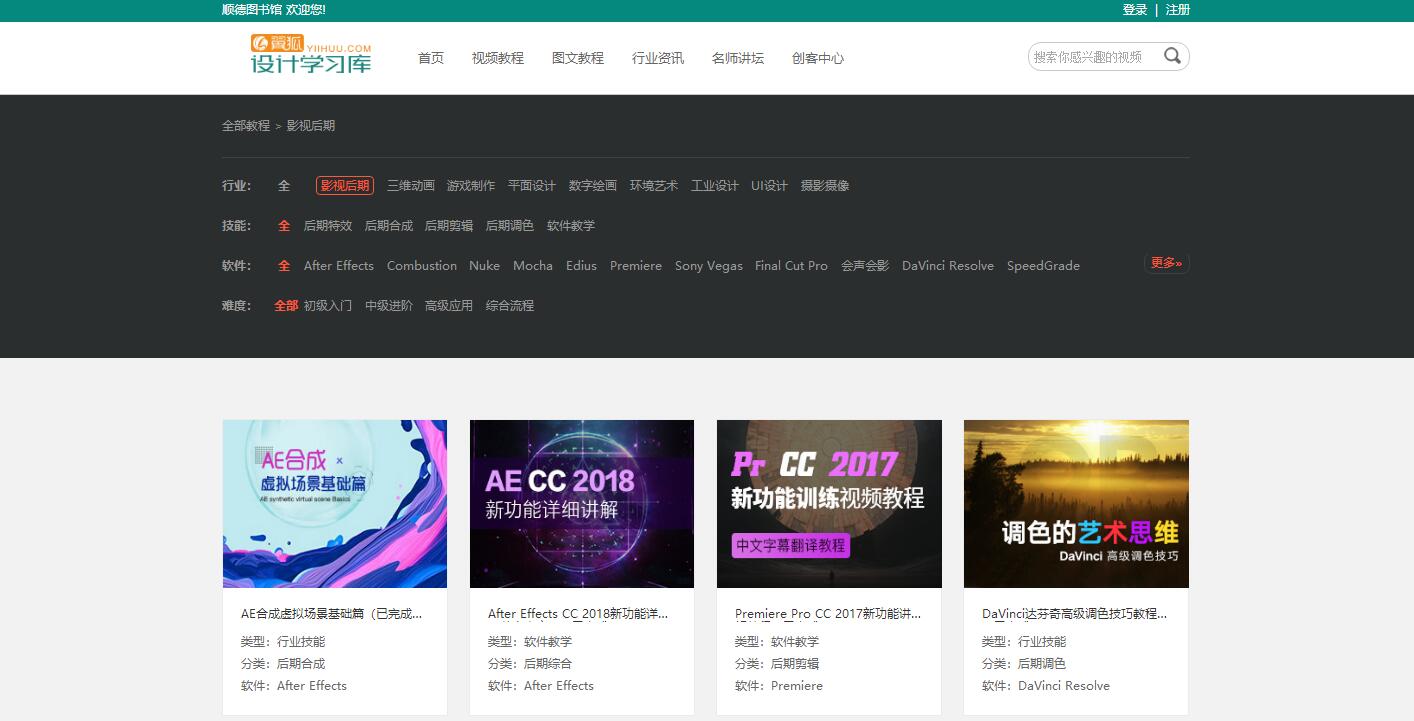Click the title DaVinci达芬奇高级调色技巧教程...
1414x721 pixels.
[1075, 614]
